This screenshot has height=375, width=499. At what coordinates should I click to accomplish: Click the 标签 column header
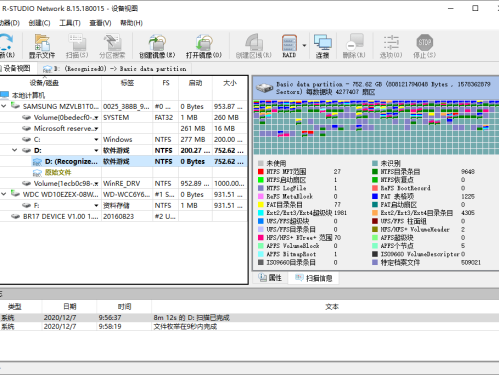(127, 83)
